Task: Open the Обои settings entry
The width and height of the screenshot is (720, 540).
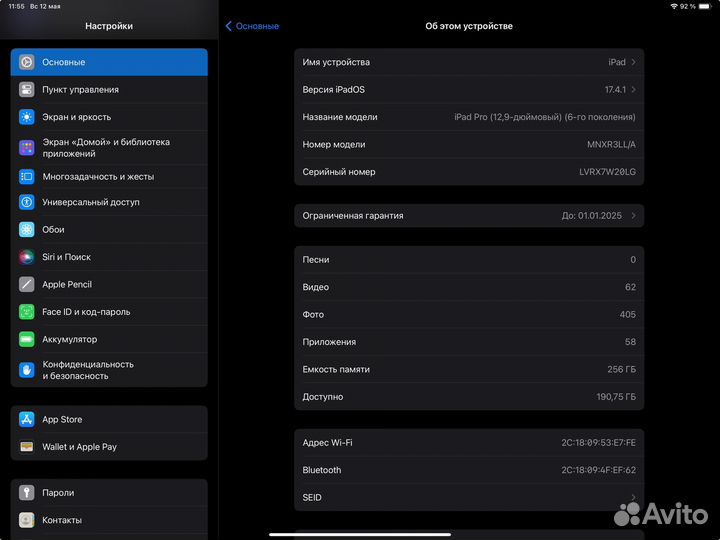Action: [109, 230]
